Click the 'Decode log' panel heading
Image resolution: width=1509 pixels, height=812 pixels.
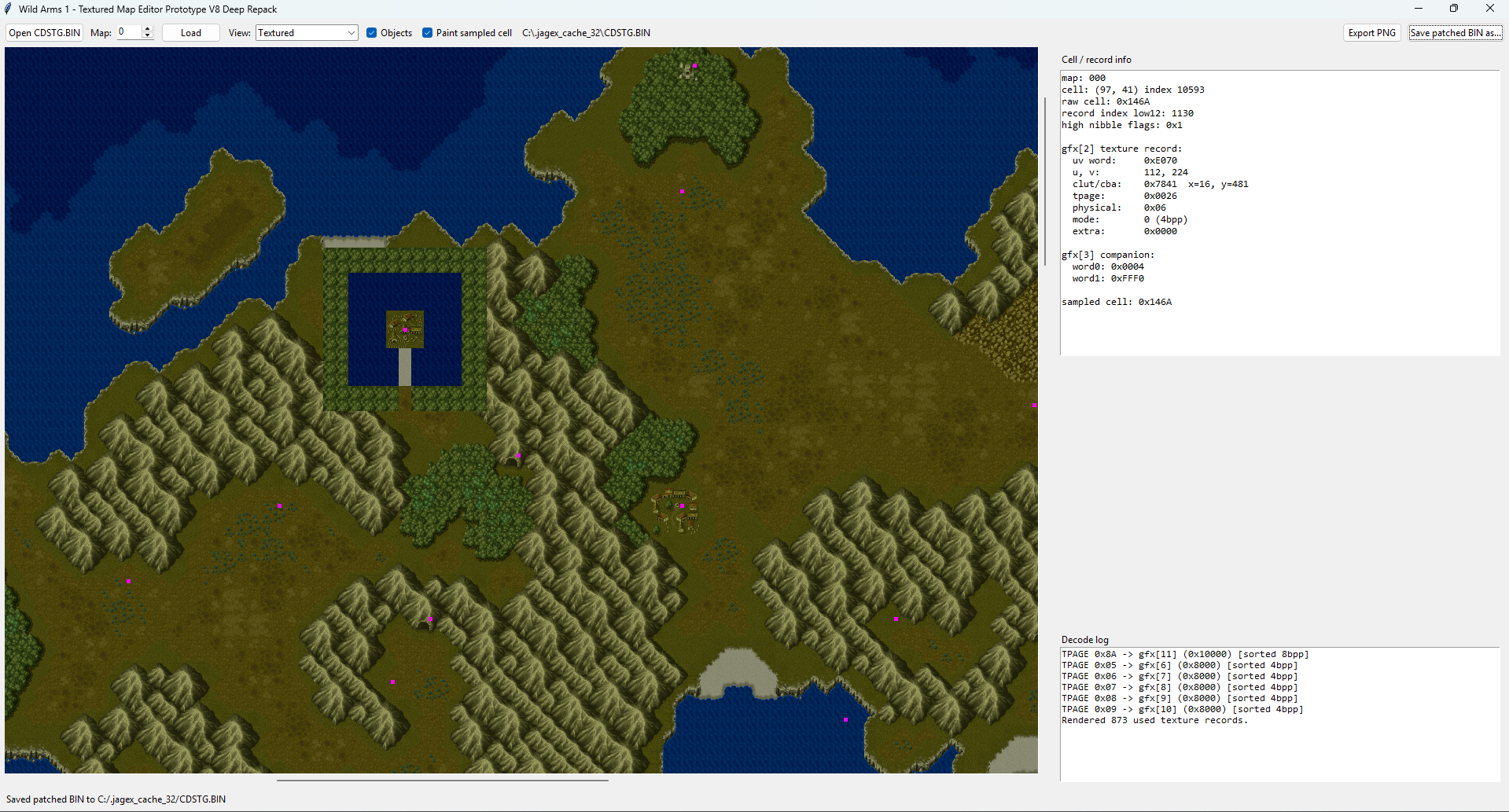[1085, 640]
